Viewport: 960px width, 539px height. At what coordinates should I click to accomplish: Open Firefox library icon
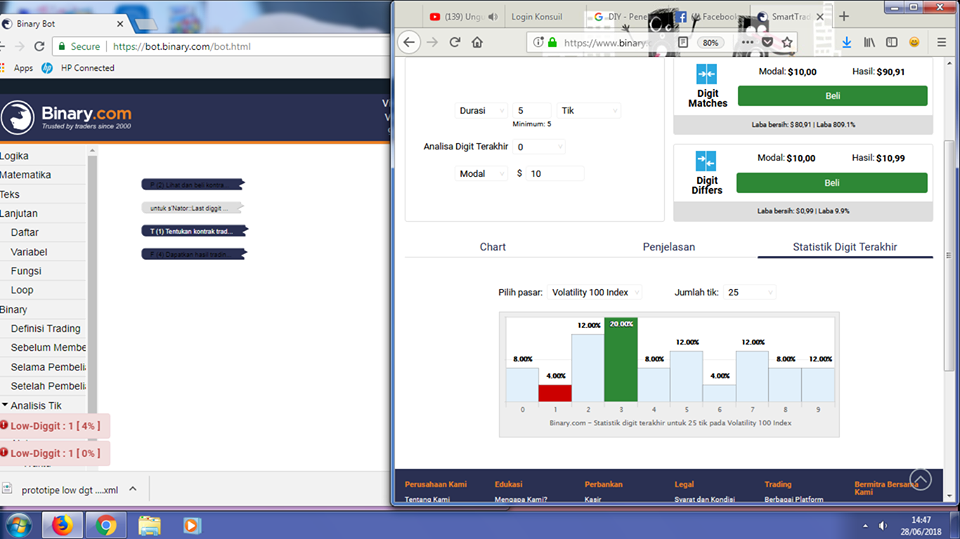[869, 42]
